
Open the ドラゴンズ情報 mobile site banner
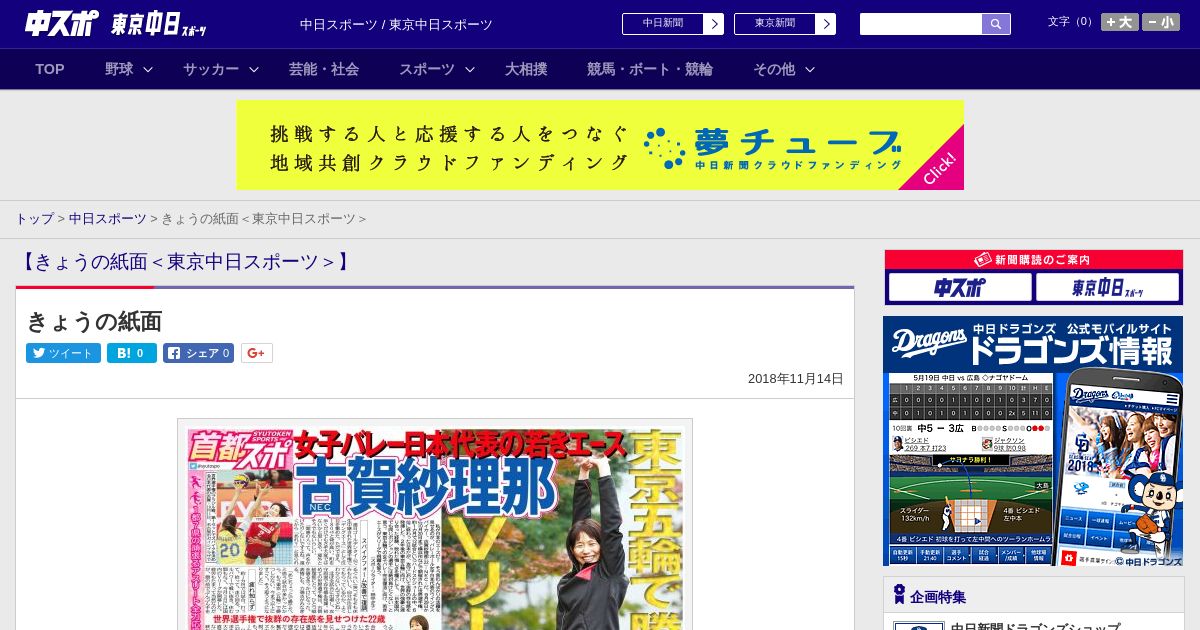1033,441
